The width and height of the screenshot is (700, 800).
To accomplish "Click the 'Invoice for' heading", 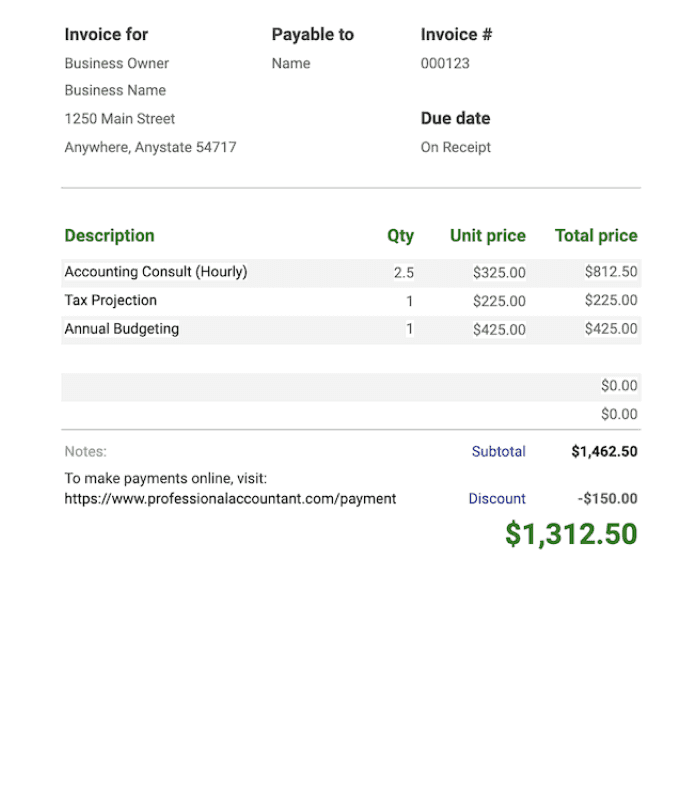I will 106,34.
